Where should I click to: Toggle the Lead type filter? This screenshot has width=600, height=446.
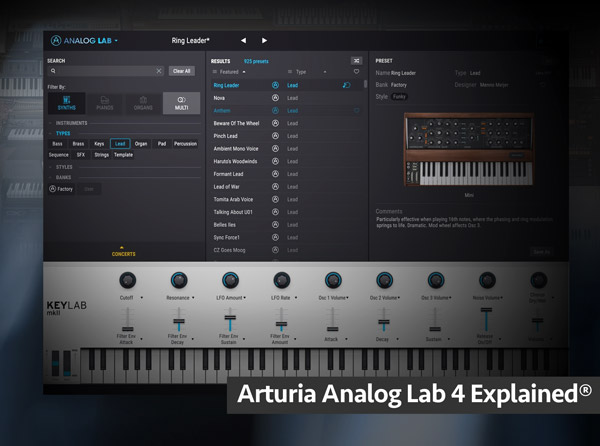(120, 144)
